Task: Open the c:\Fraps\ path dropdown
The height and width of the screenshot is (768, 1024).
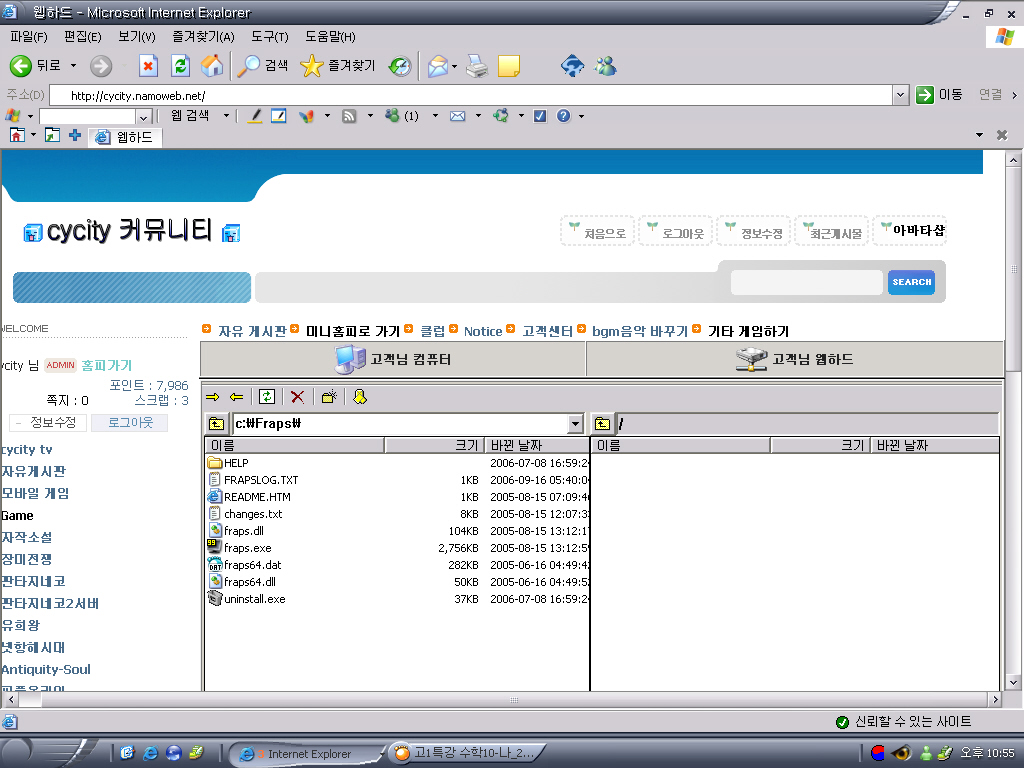Action: pos(575,424)
